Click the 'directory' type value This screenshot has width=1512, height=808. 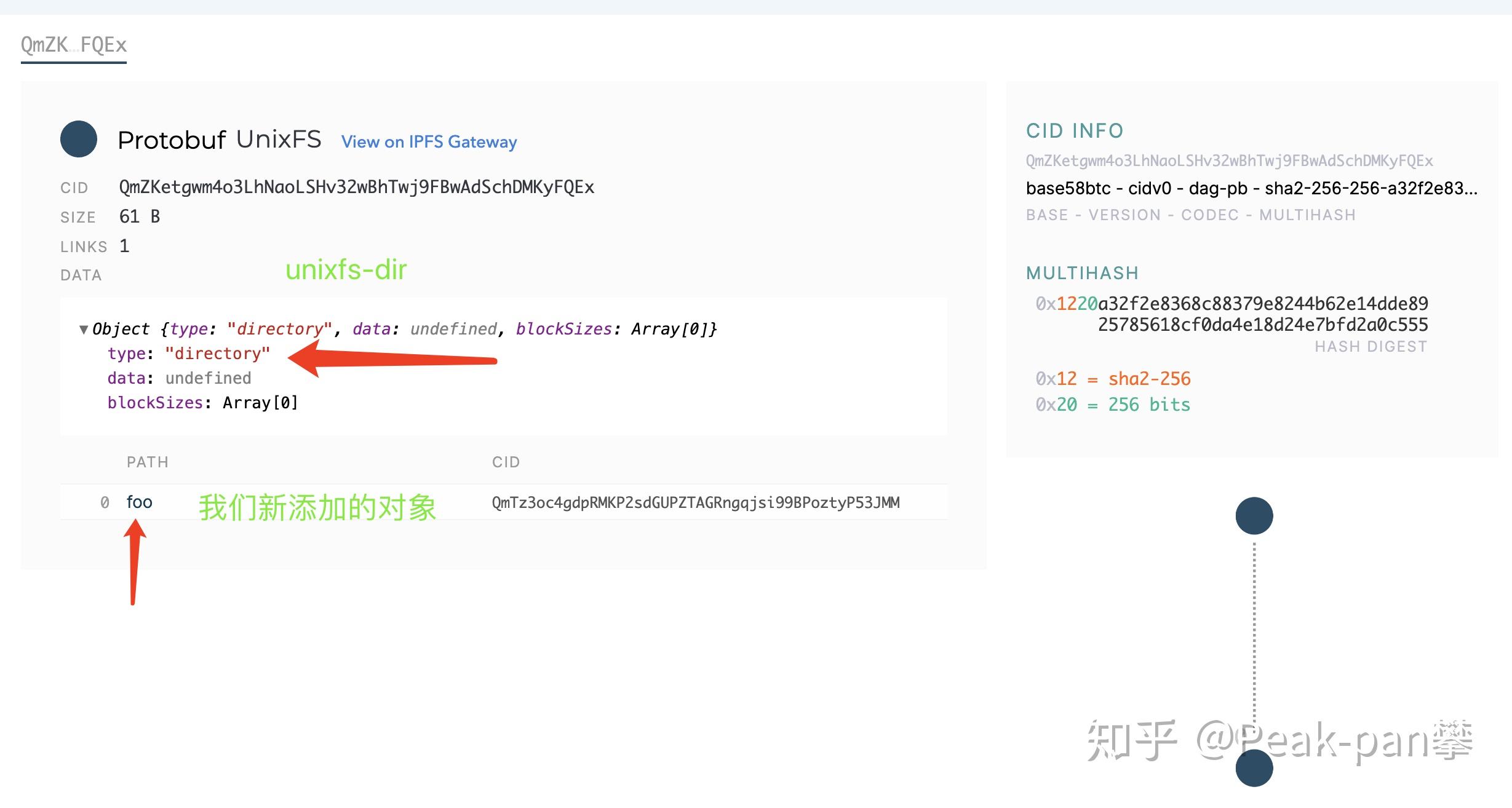[217, 353]
